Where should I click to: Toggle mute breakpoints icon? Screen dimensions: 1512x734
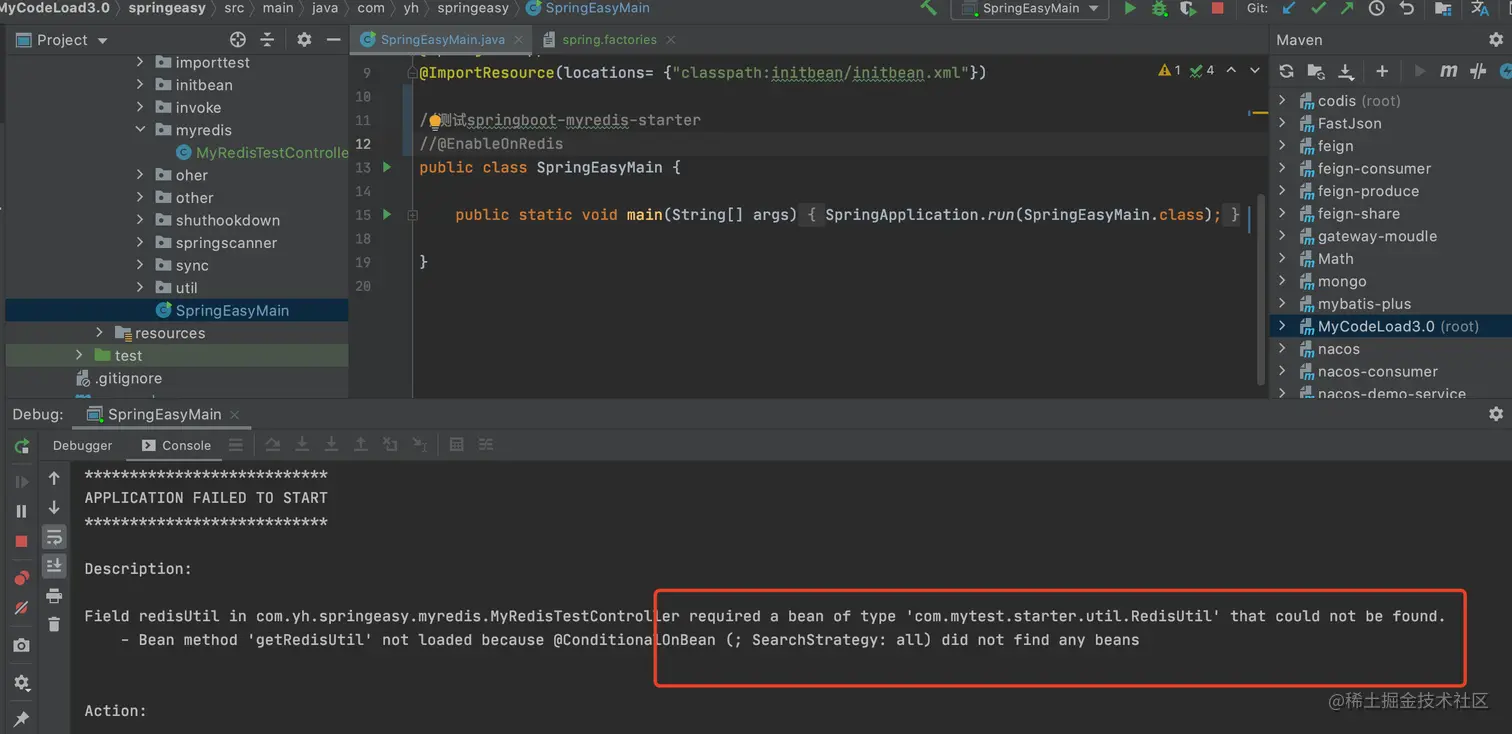(21, 608)
